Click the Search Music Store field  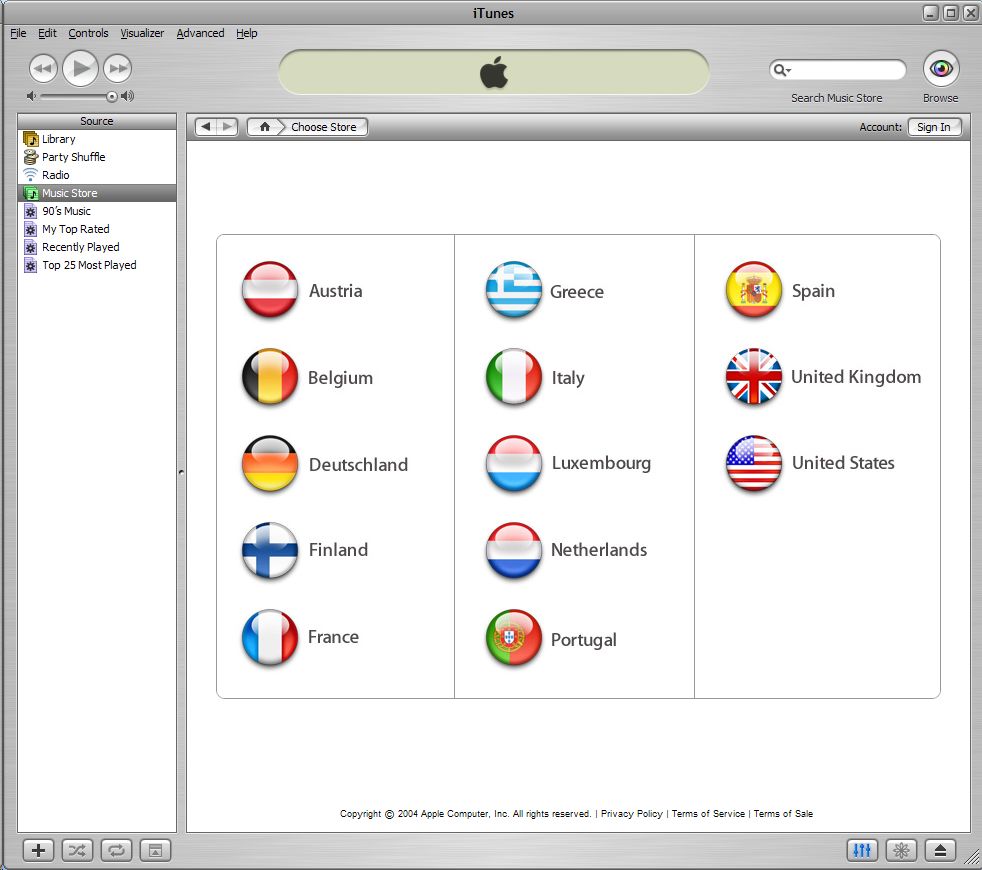[838, 70]
